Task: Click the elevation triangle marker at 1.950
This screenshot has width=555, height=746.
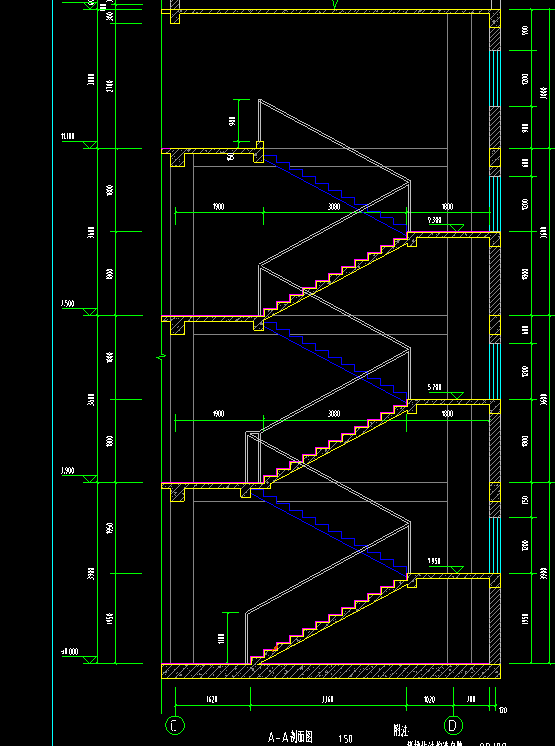Action: (x=457, y=569)
